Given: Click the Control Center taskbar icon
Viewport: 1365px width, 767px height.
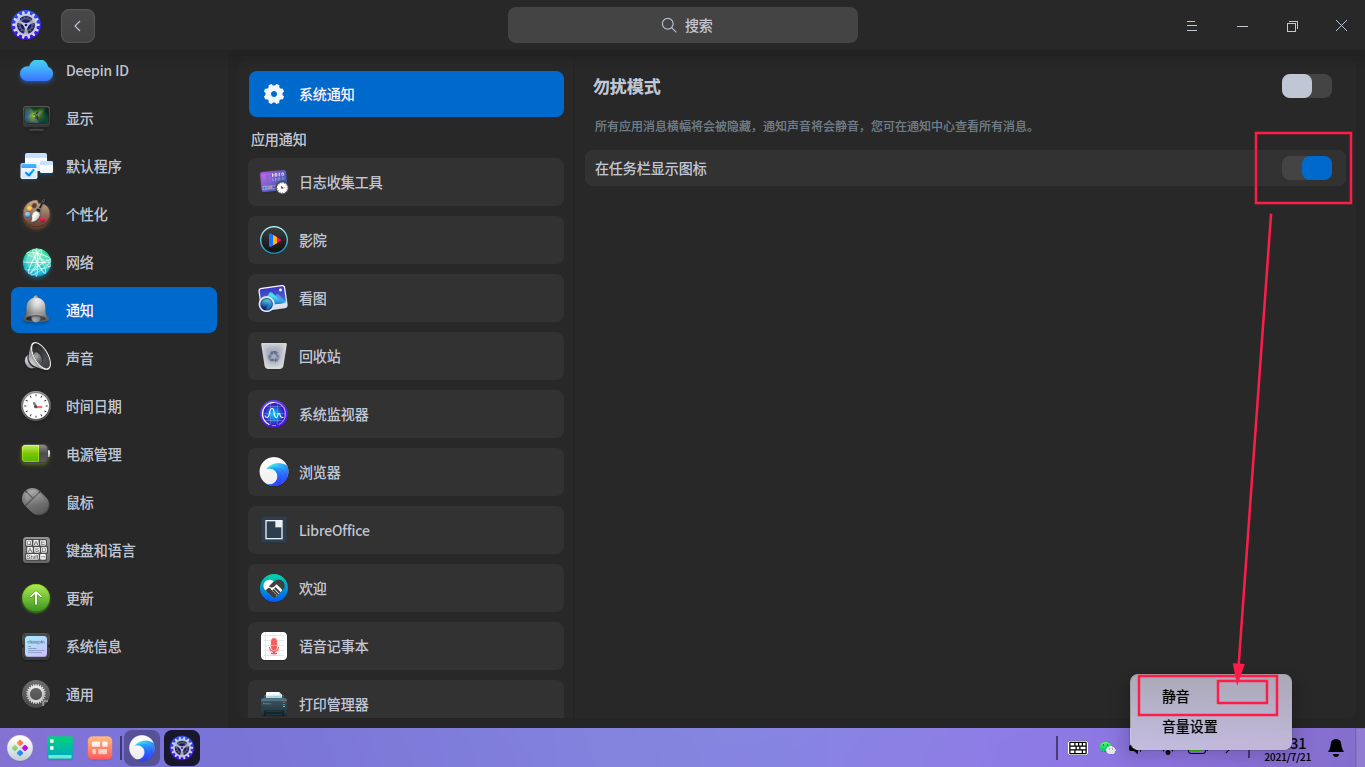Looking at the screenshot, I should pos(182,748).
